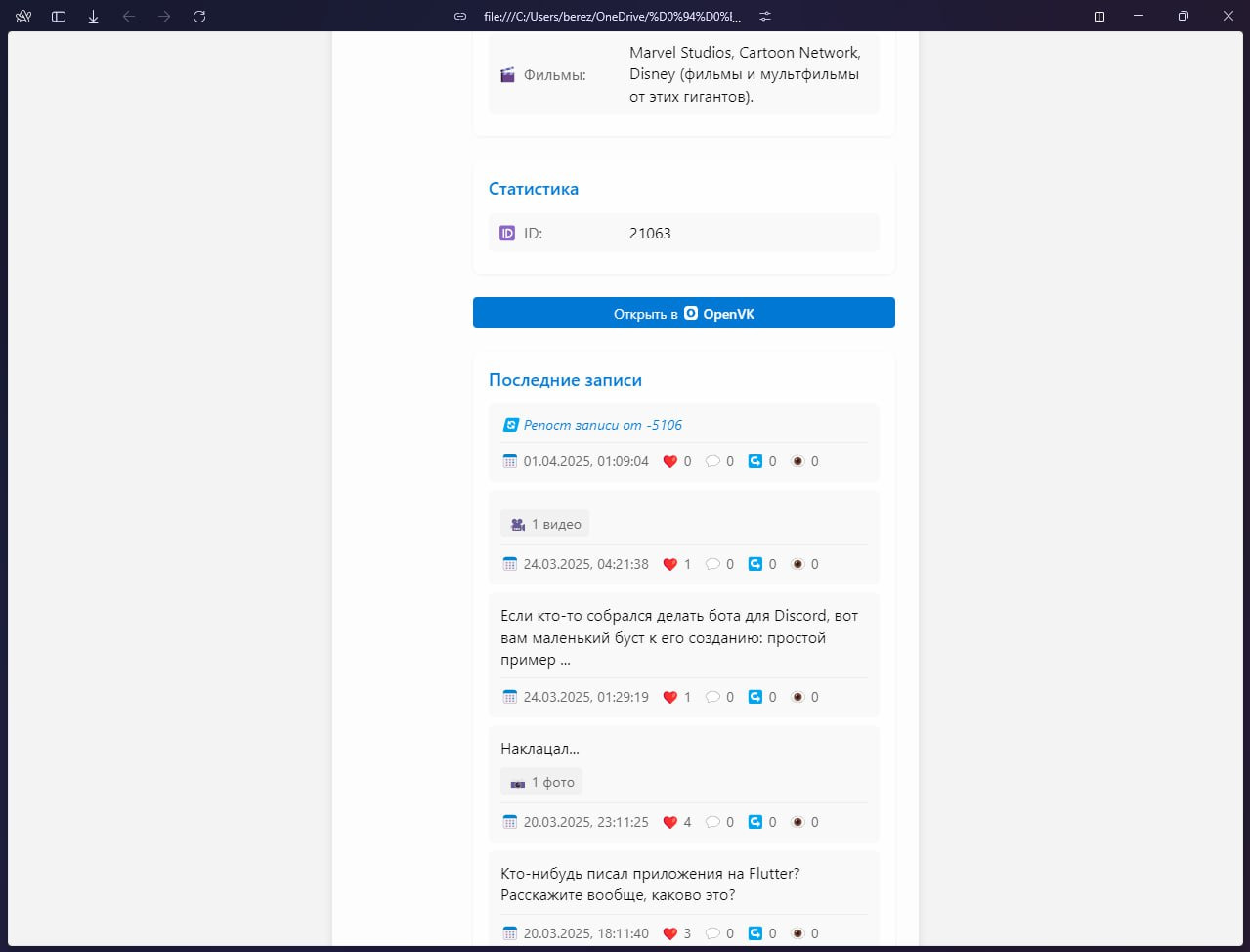Click the 1 фото attachment badge
Viewport: 1250px width, 952px height.
coord(541,782)
